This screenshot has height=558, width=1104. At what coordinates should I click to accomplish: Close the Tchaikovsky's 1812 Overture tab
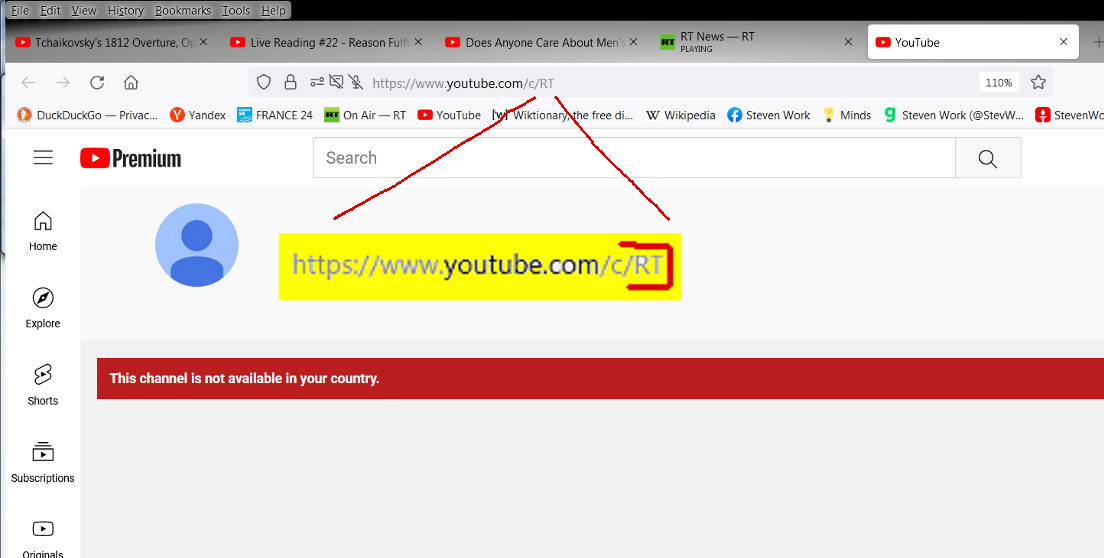tap(203, 42)
